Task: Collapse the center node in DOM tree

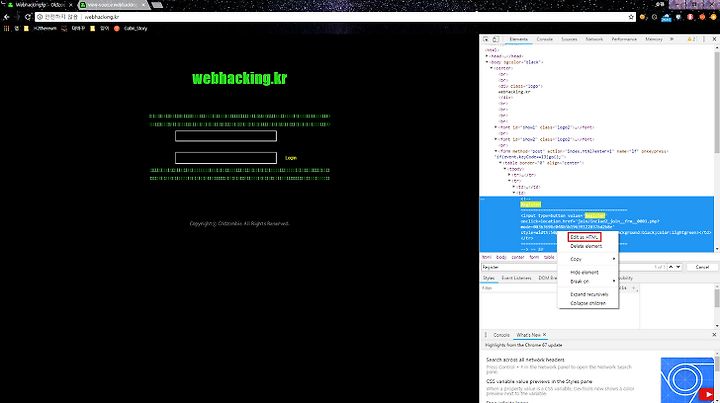Action: 491,68
